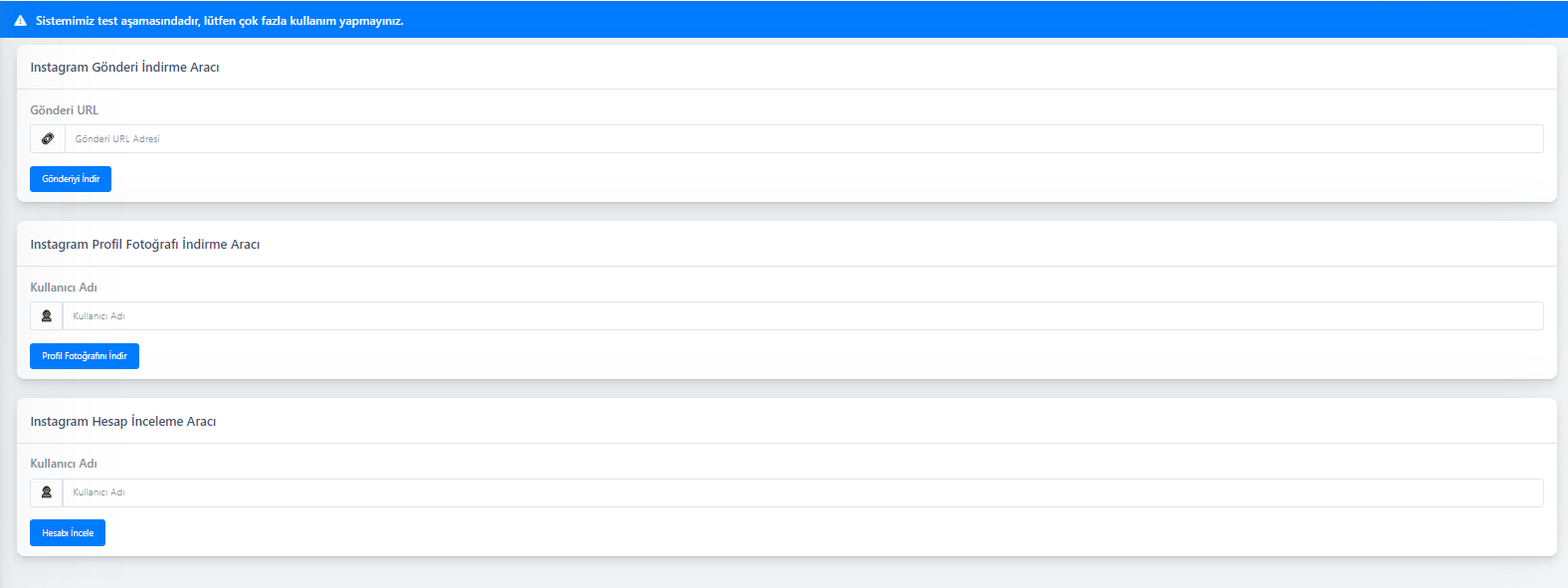
Task: Select the Instagram Profil Fotoğrafı İndirme Aracı heading
Action: (145, 245)
